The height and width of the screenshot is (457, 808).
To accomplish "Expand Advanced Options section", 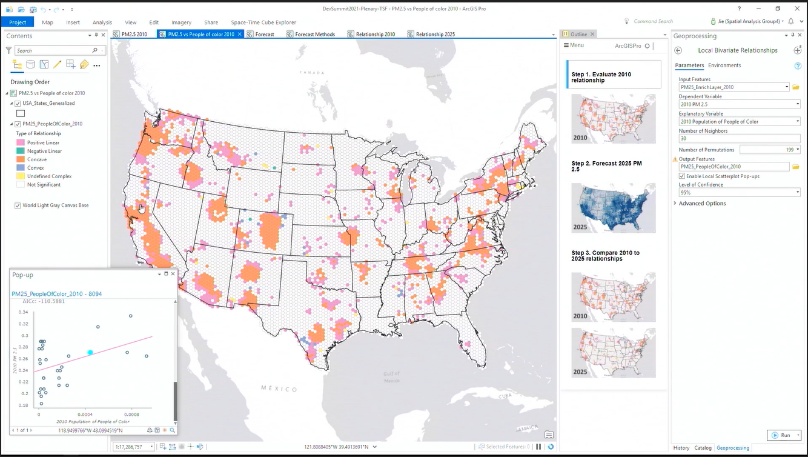I will point(675,204).
